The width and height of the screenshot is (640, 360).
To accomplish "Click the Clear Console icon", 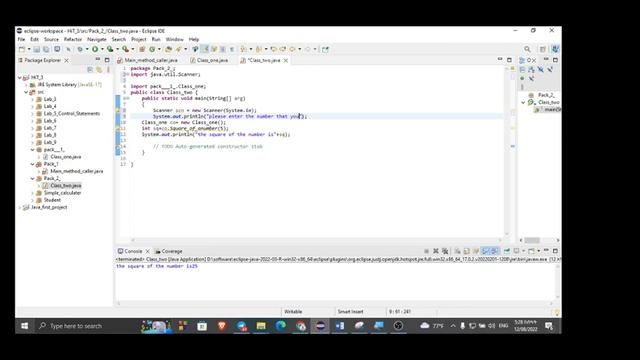I will click(458, 251).
